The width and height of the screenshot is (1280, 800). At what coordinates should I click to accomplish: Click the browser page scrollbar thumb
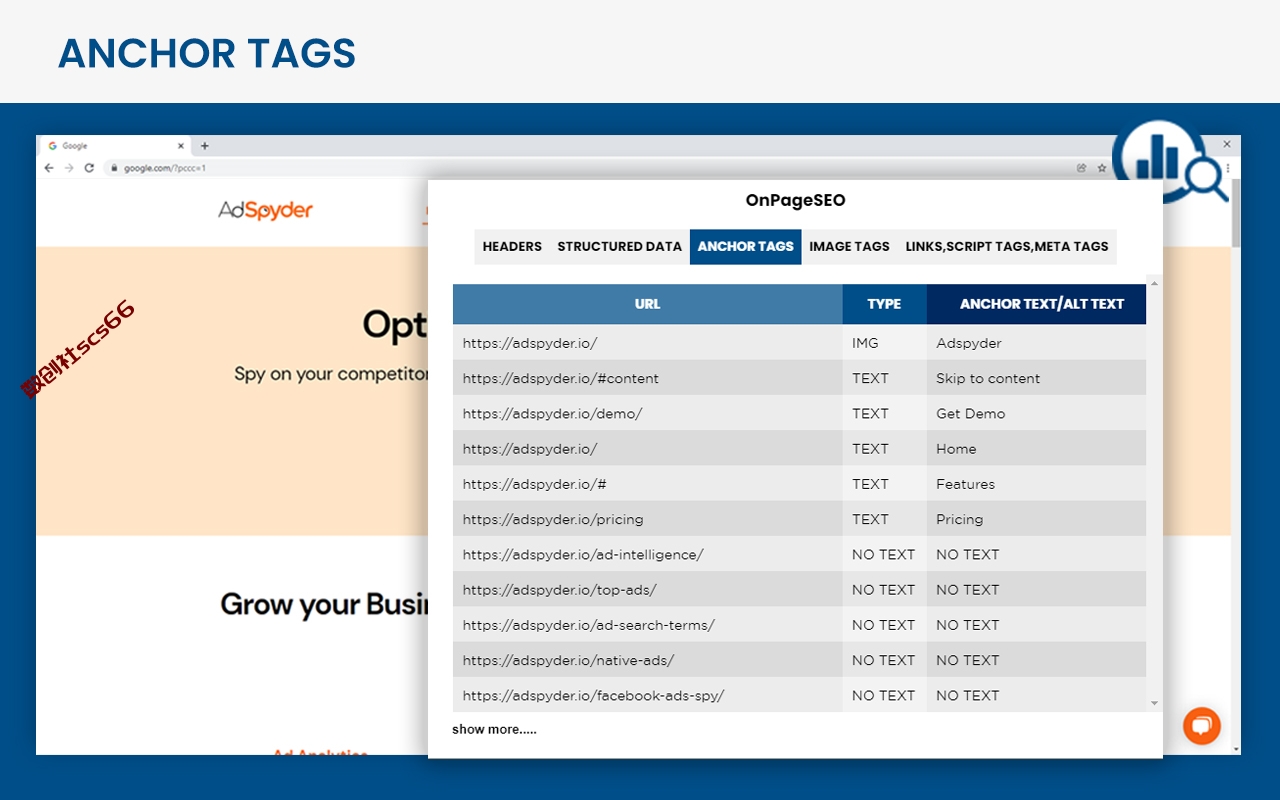pos(1236,213)
